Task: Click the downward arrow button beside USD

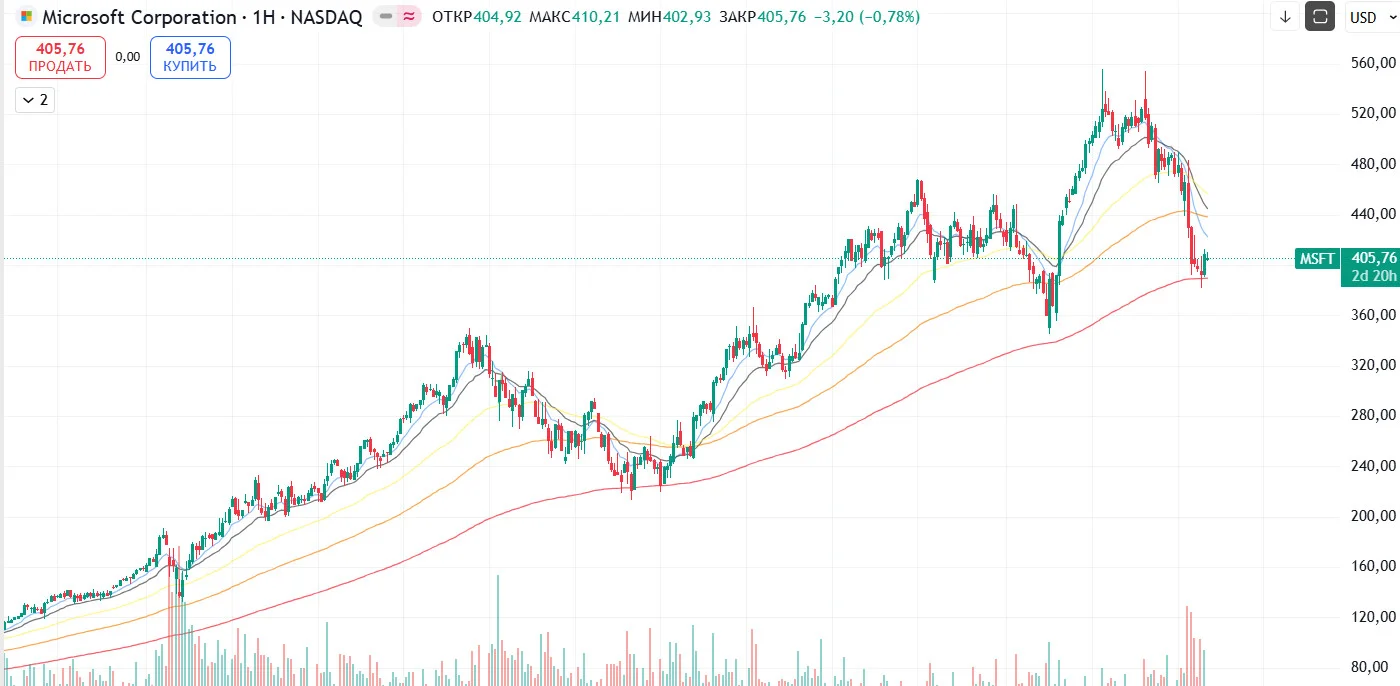Action: 1285,17
